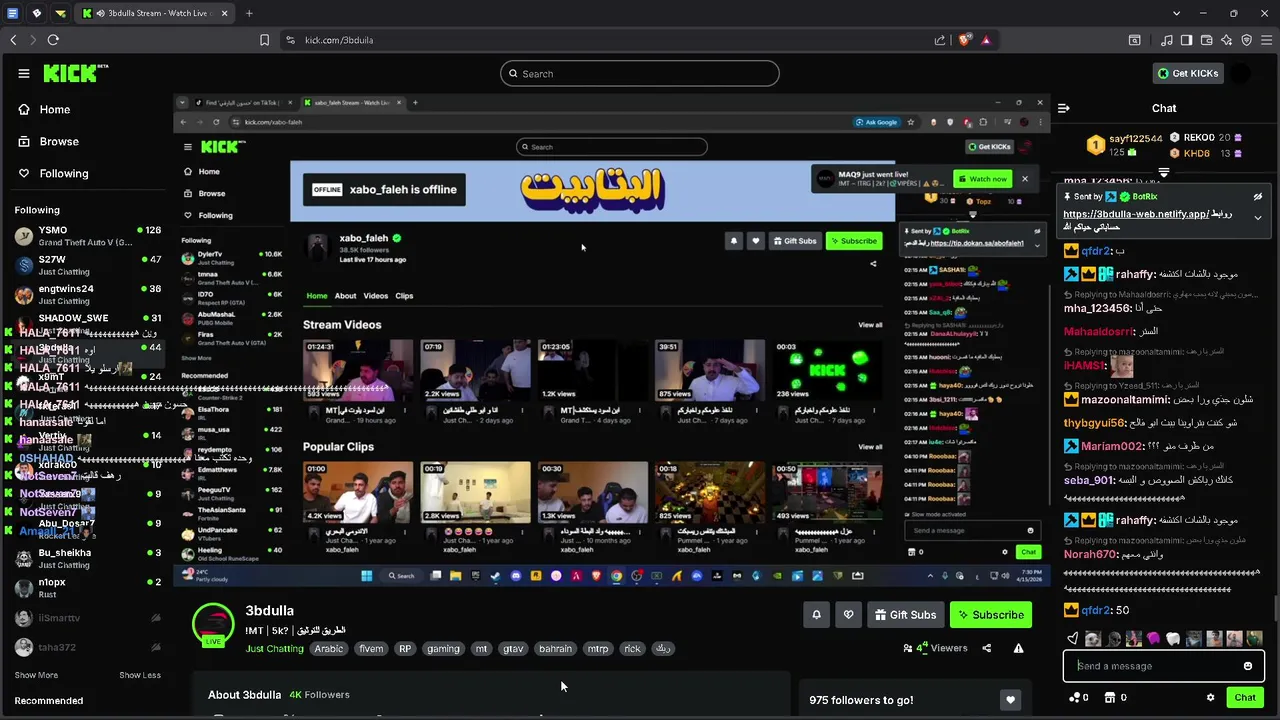Screen dimensions: 1280x720
Task: Focus the main Kick search field
Action: pyautogui.click(x=640, y=73)
